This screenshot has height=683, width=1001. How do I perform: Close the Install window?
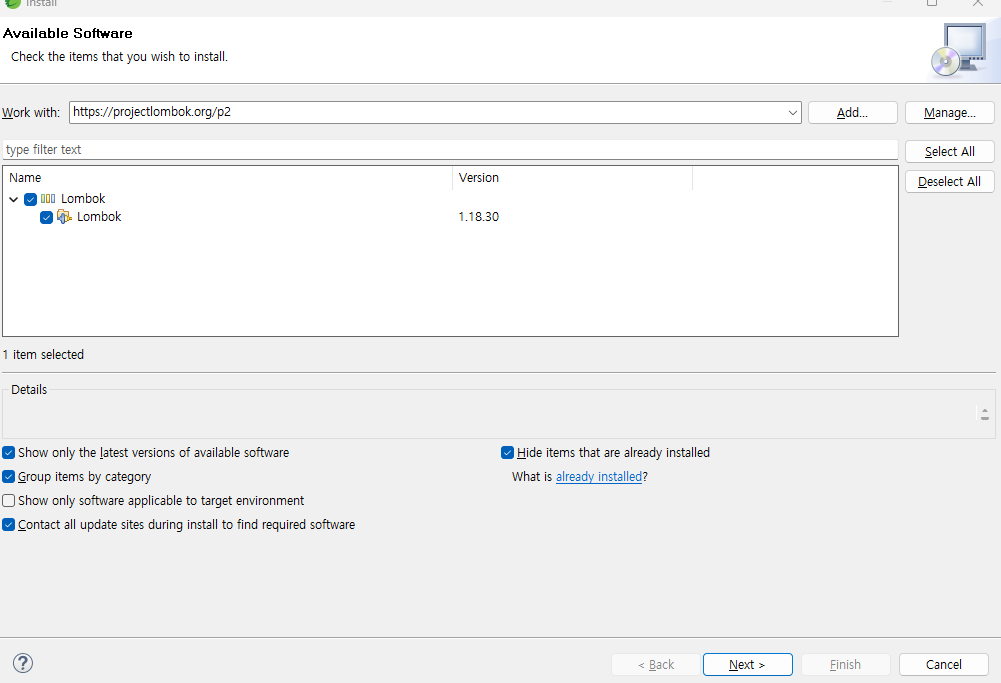coord(977,3)
